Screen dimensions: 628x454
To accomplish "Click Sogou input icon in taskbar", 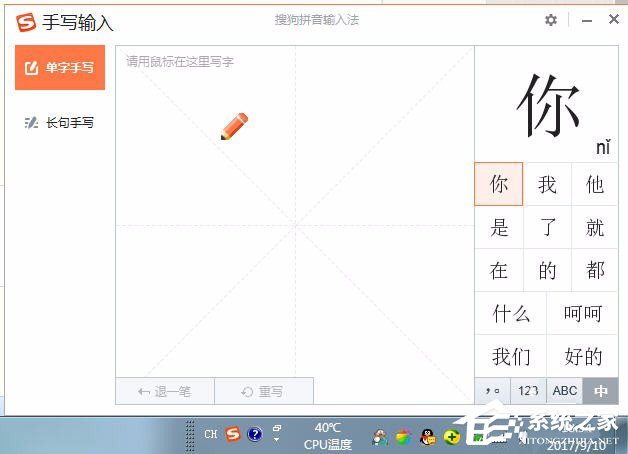I will (232, 434).
